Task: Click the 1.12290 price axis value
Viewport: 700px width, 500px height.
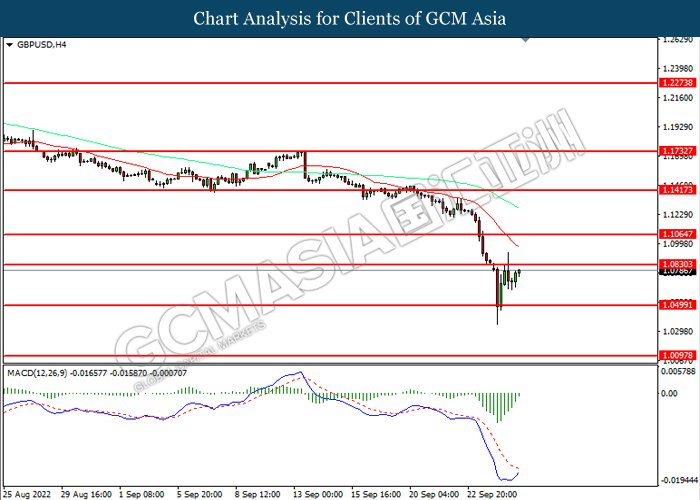Action: [x=678, y=215]
